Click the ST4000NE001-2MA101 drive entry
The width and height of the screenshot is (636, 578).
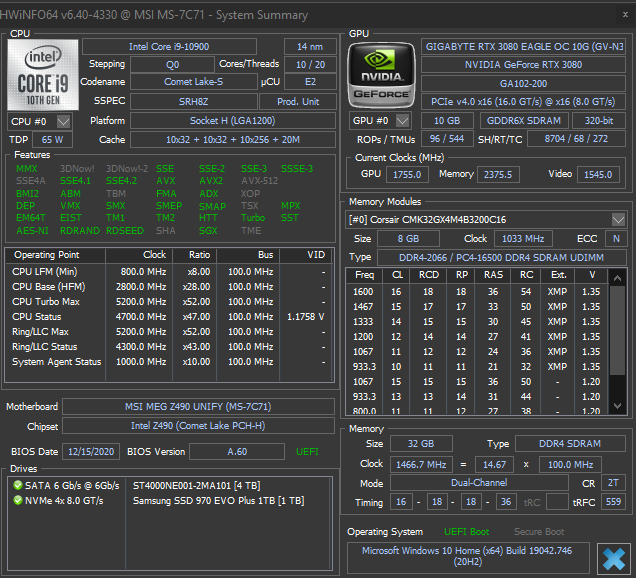click(x=197, y=485)
